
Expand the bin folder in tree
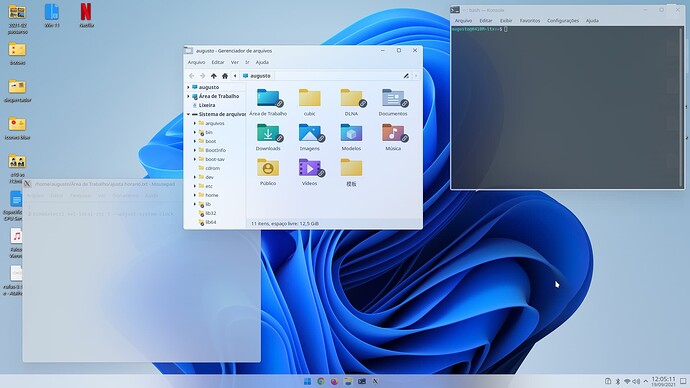pyautogui.click(x=195, y=132)
